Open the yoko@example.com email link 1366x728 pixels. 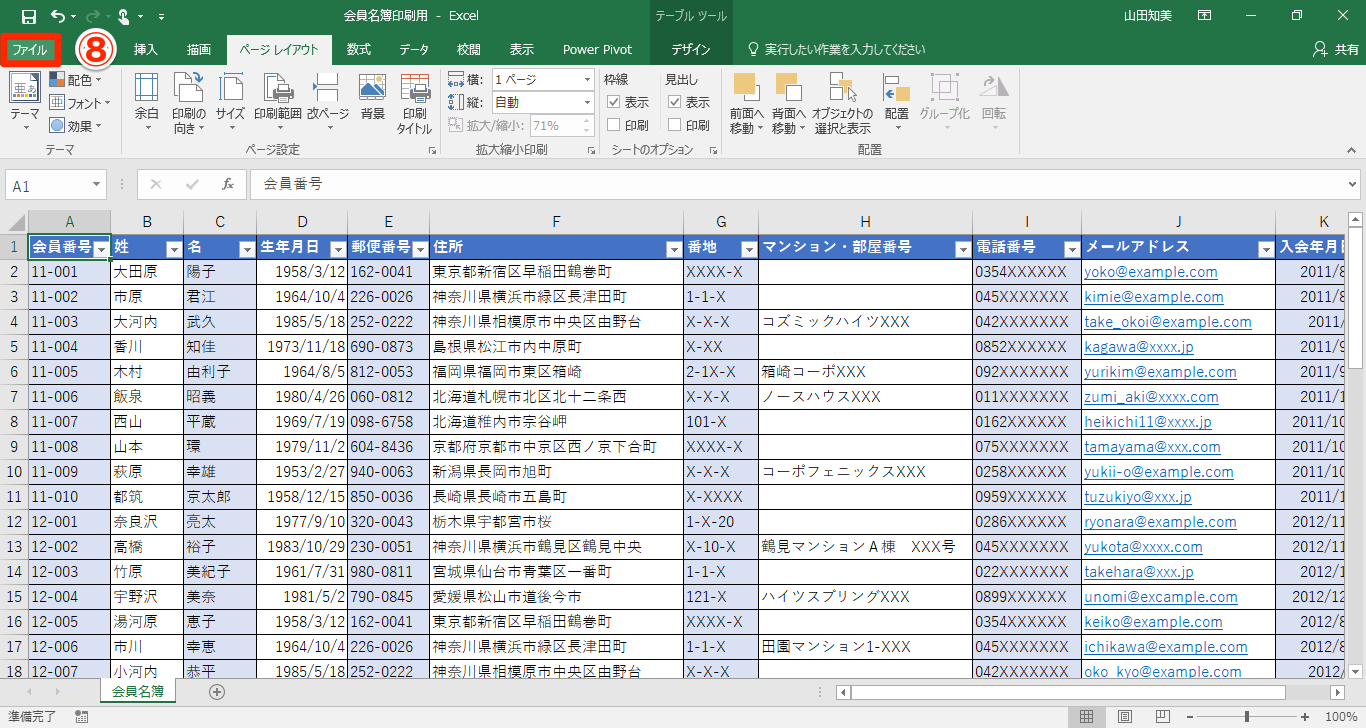click(x=1151, y=272)
